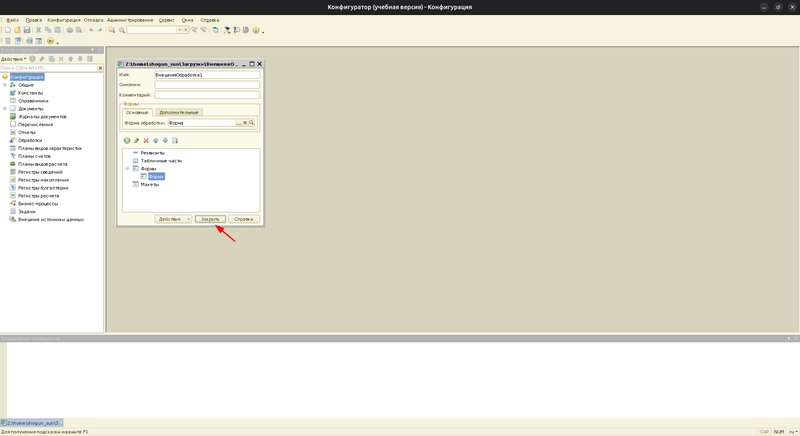Click the configuration search field

pos(48,68)
